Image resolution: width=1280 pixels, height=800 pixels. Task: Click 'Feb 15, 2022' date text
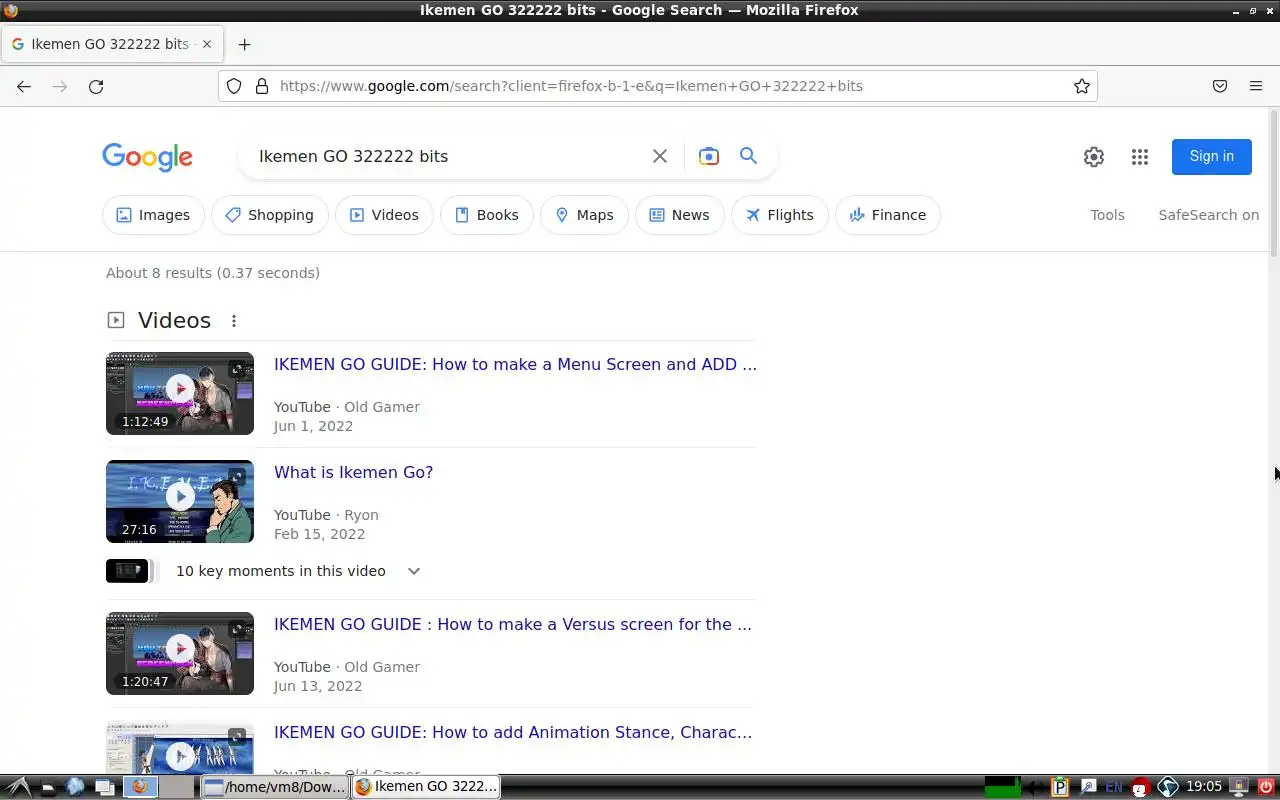coord(320,534)
